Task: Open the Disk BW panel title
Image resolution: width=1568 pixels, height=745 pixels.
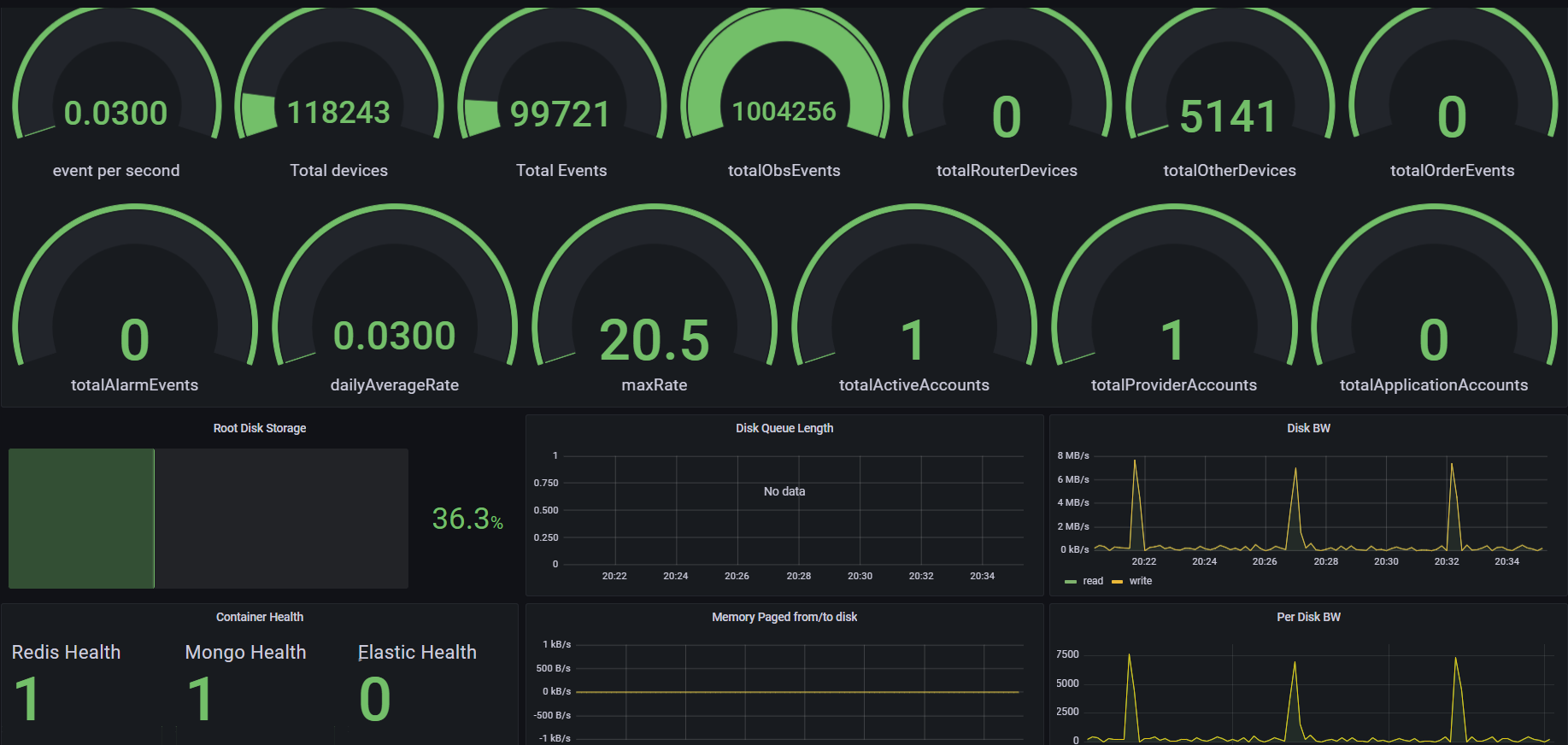Action: 1308,428
